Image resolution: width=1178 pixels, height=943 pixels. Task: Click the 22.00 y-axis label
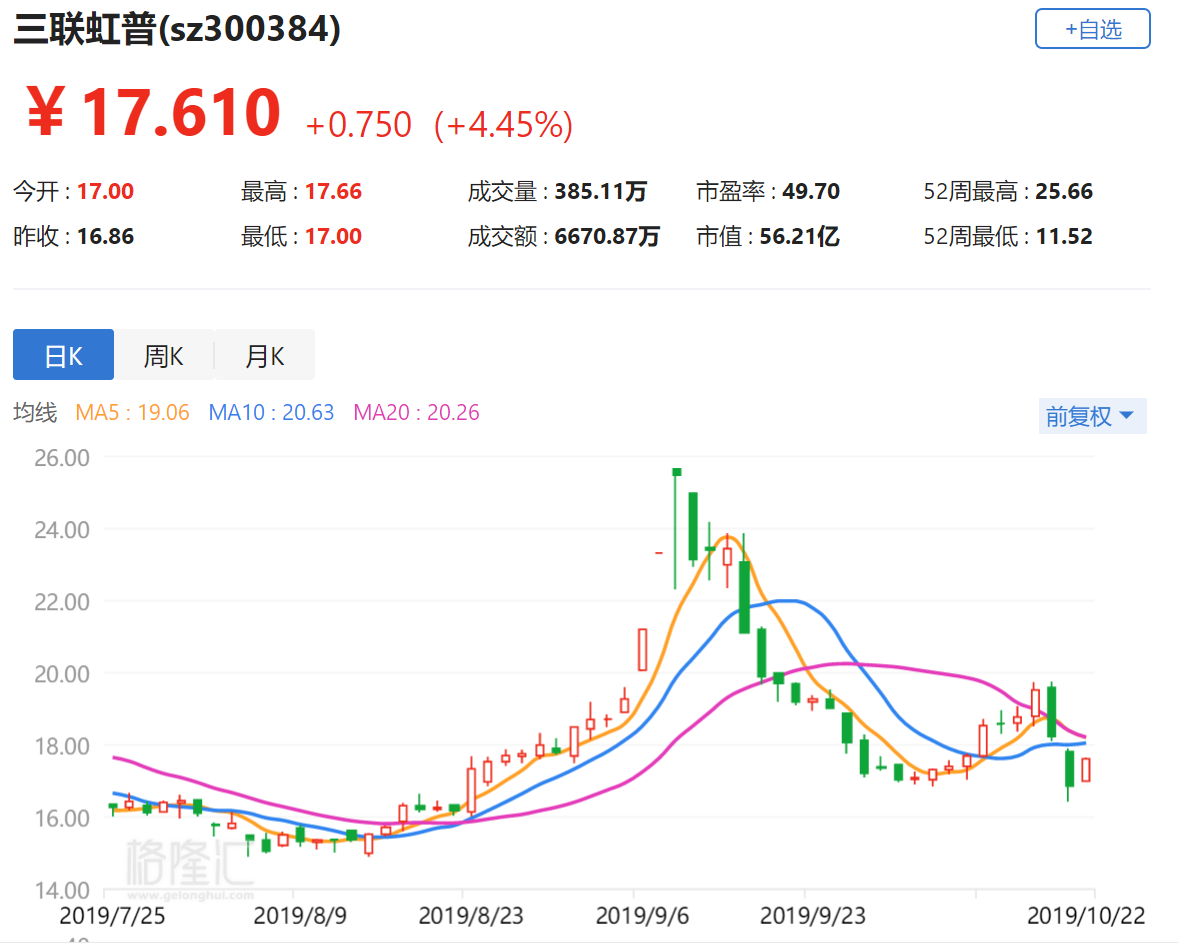click(x=62, y=602)
